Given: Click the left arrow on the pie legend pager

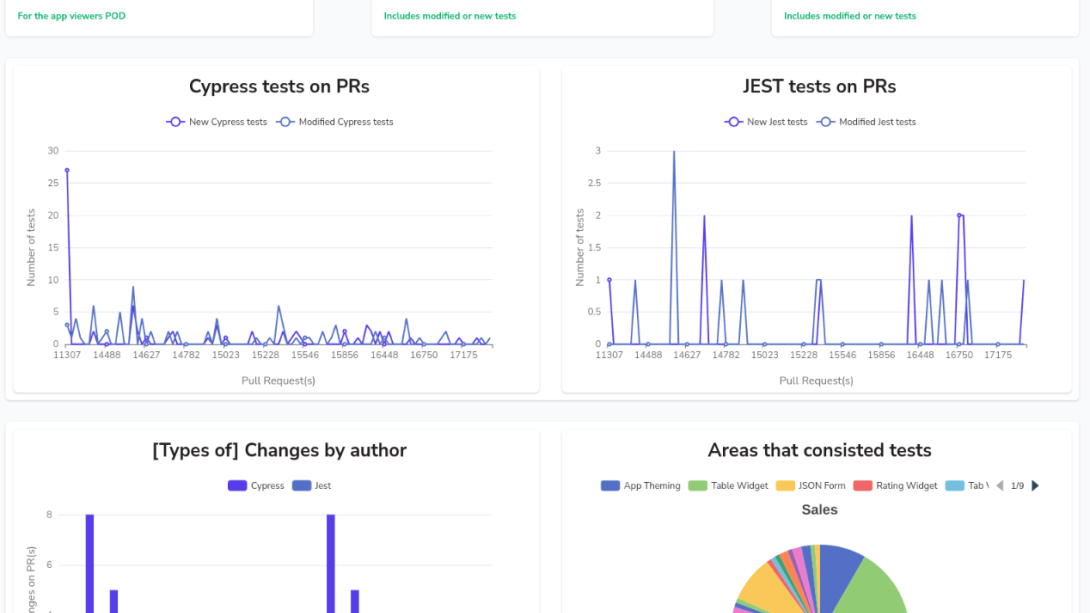Looking at the screenshot, I should [x=1001, y=485].
